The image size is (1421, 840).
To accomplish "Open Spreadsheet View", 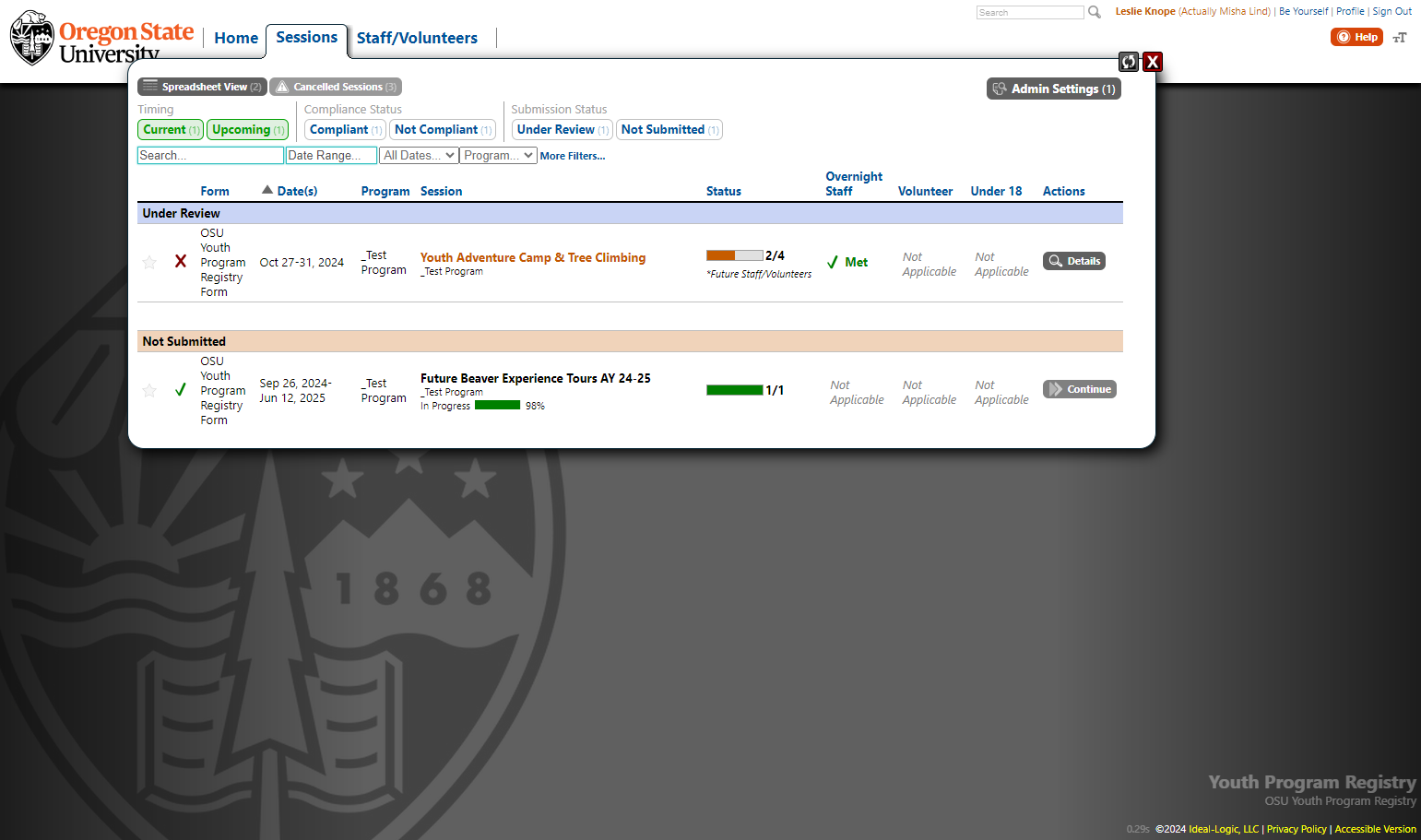I will (202, 87).
